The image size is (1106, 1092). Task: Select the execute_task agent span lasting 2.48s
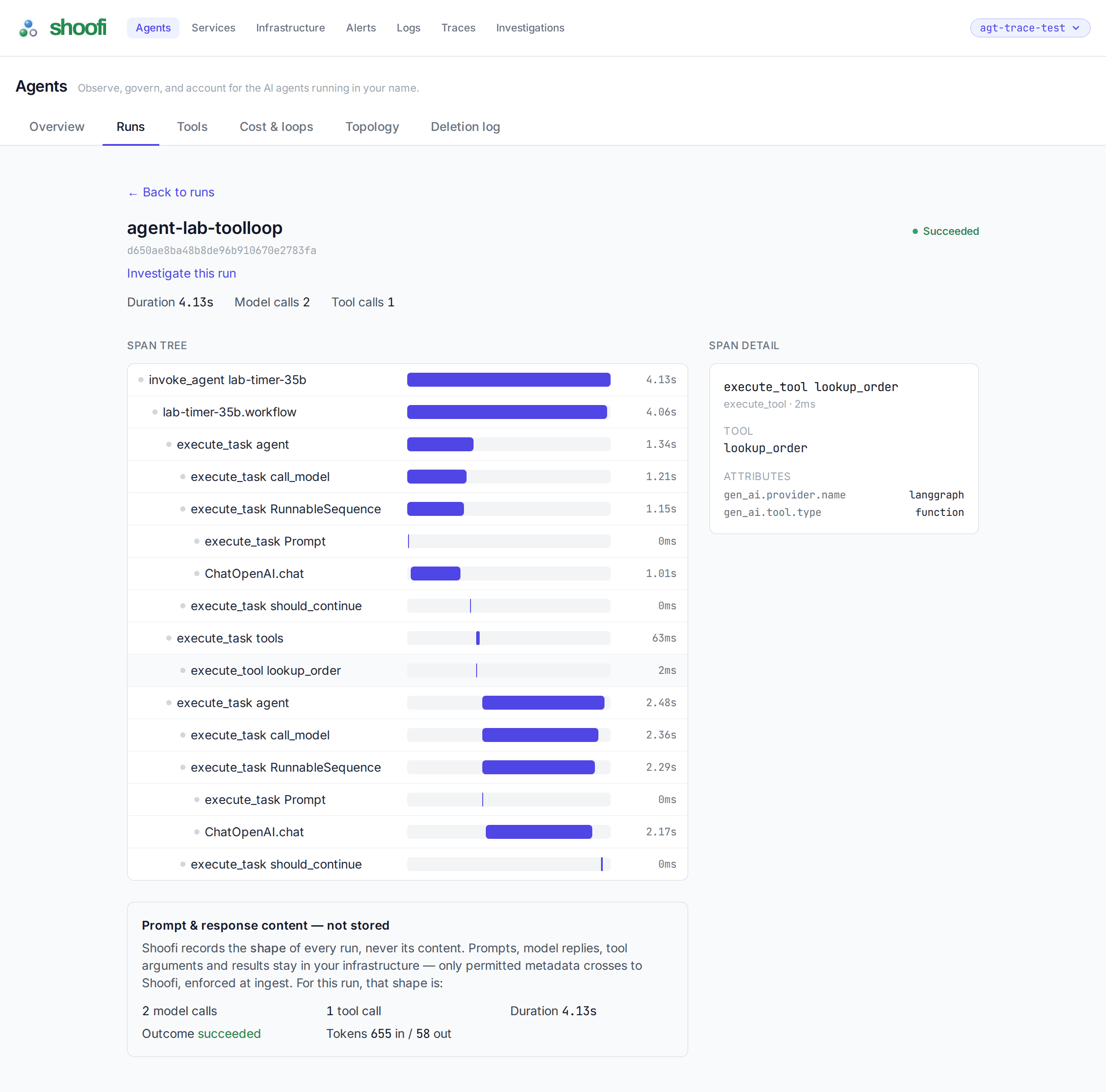[x=407, y=703]
